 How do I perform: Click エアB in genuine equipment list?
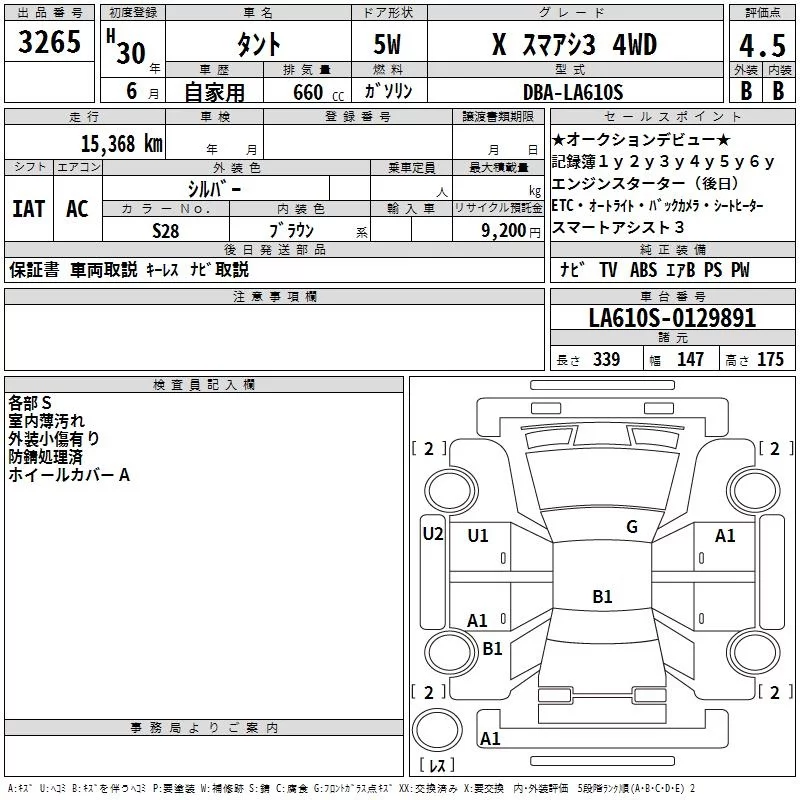[681, 269]
